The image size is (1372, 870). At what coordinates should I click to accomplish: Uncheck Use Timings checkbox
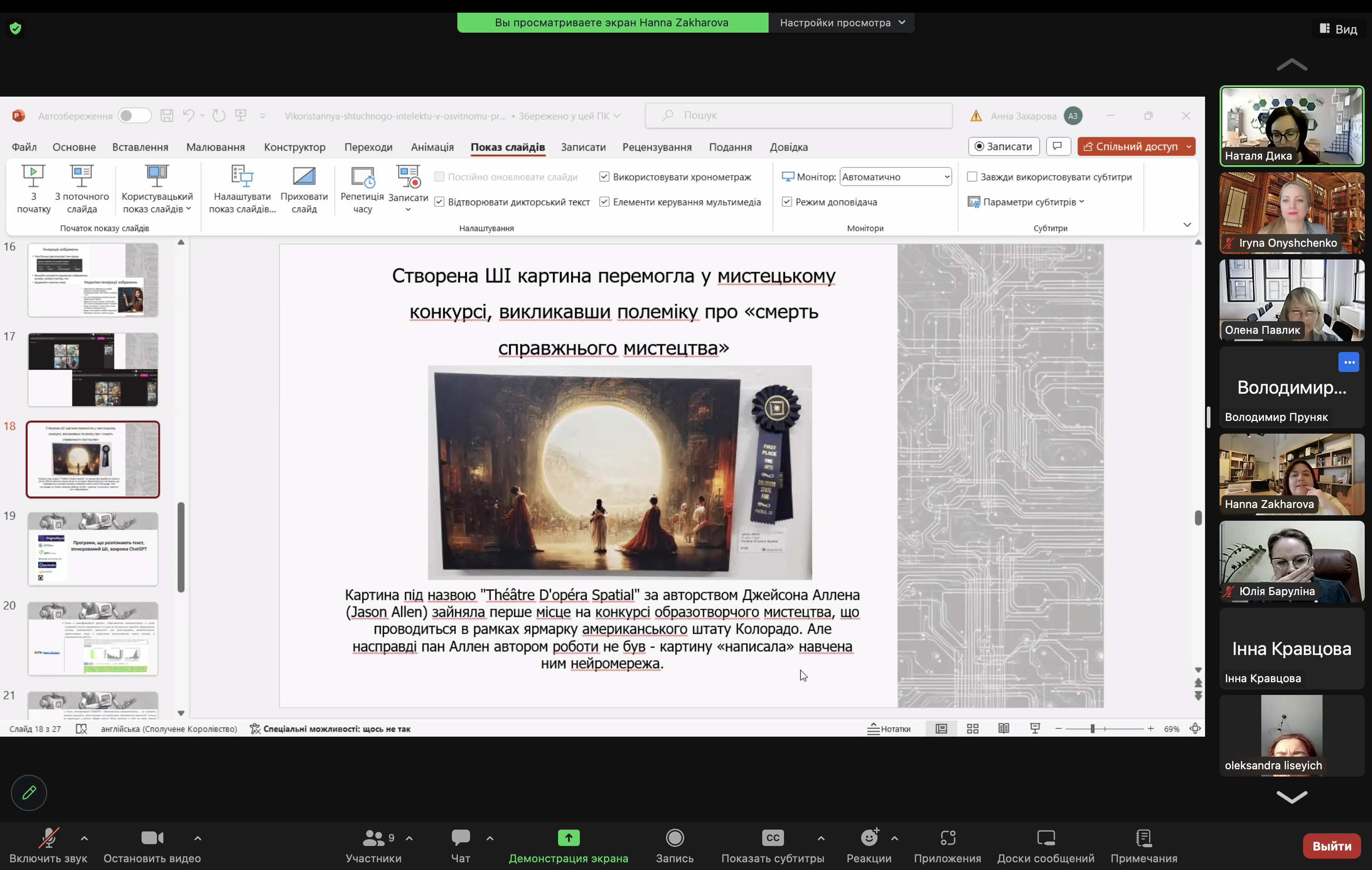[604, 176]
